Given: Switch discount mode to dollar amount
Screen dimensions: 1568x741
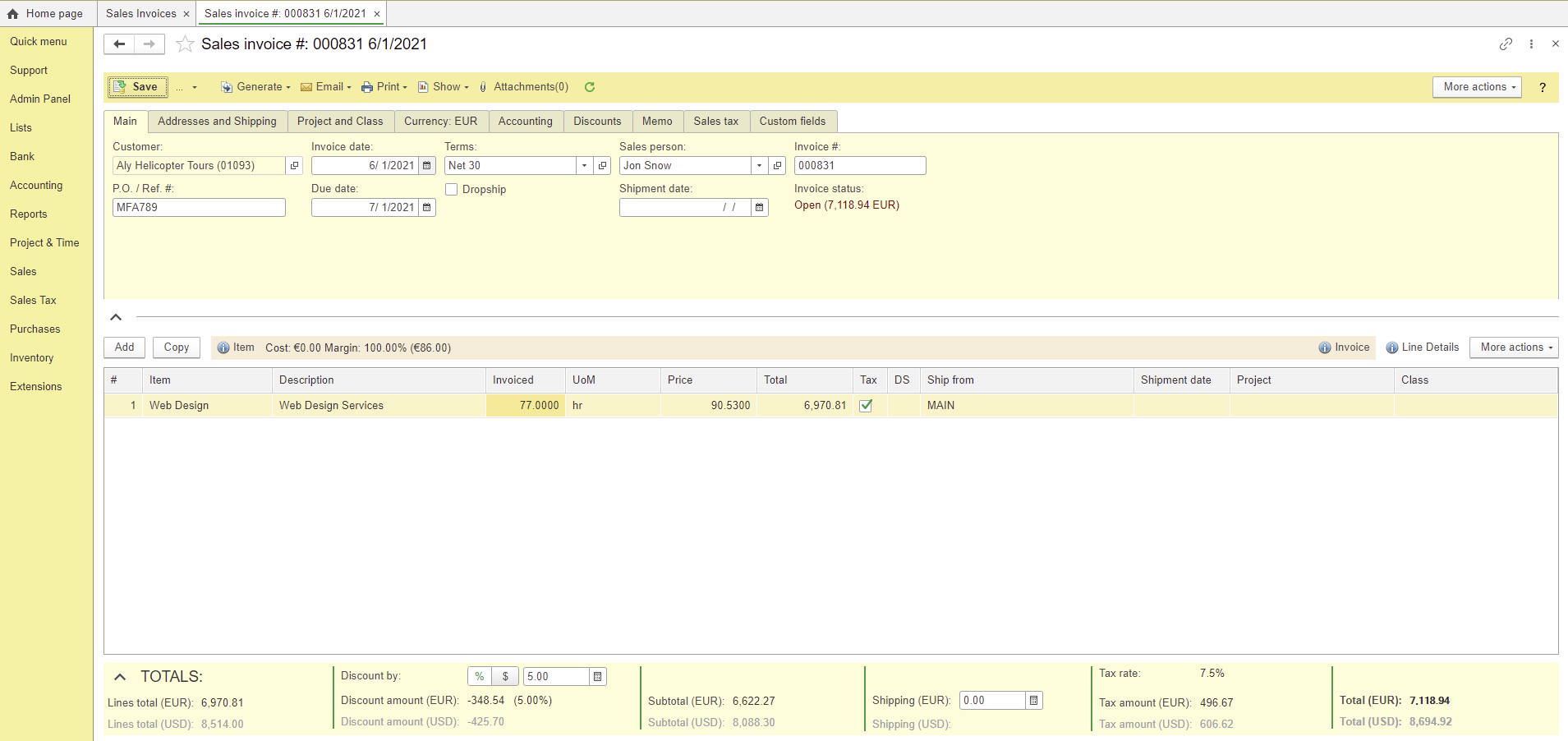Looking at the screenshot, I should coord(505,677).
